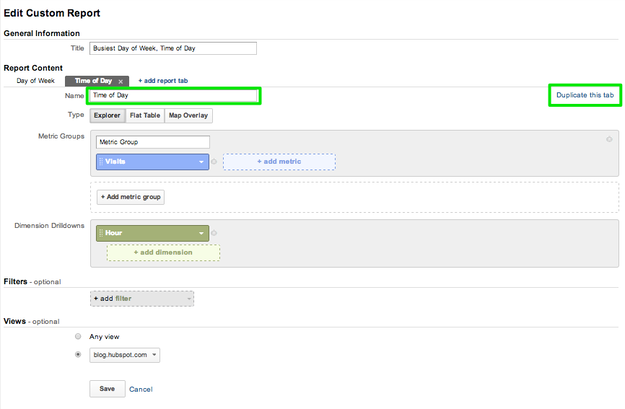Open the Visits metric dropdown
Viewport: 625px width, 409px height.
[x=202, y=160]
